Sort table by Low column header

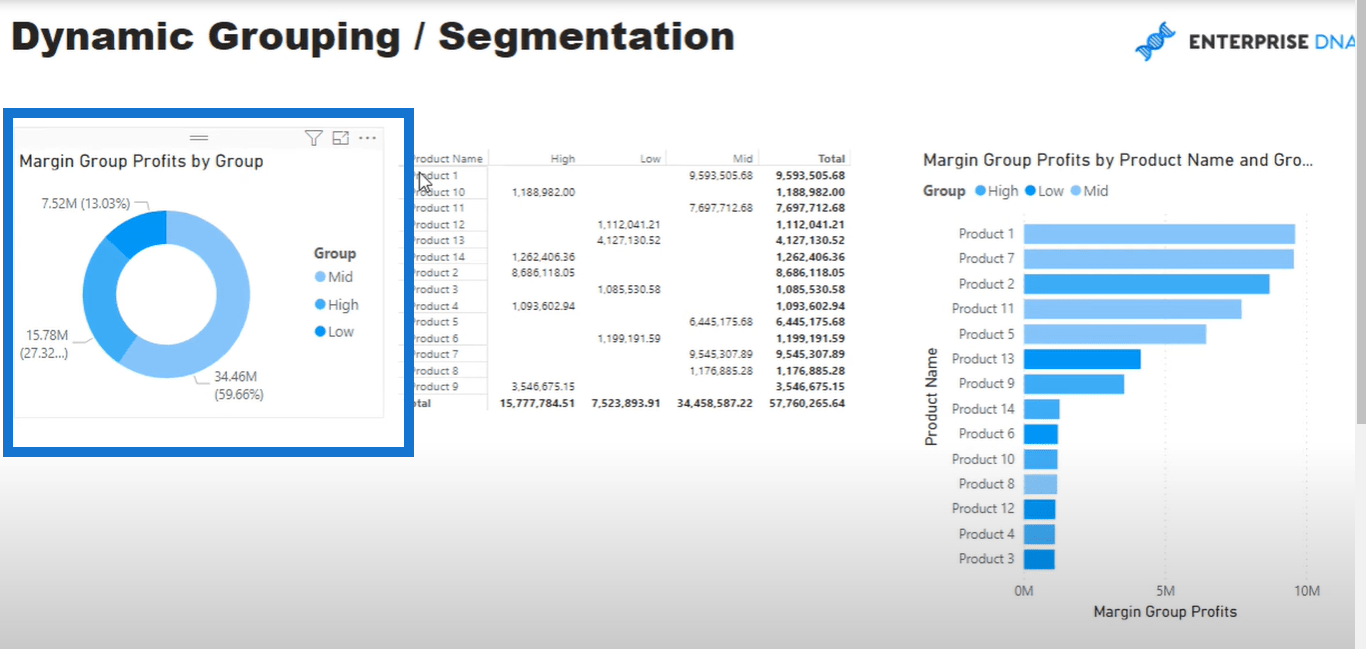tap(650, 158)
